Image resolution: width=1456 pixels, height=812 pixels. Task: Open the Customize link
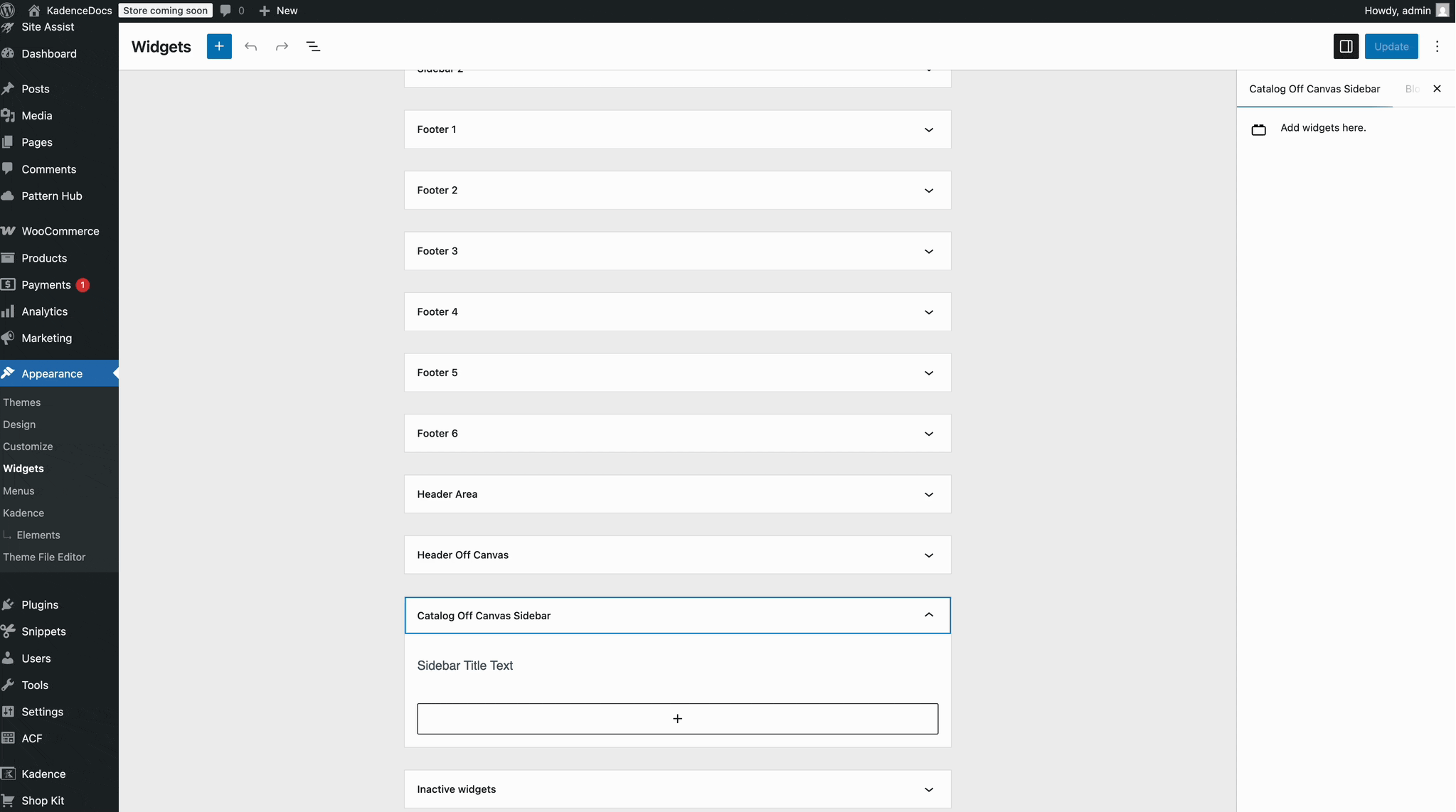(28, 446)
